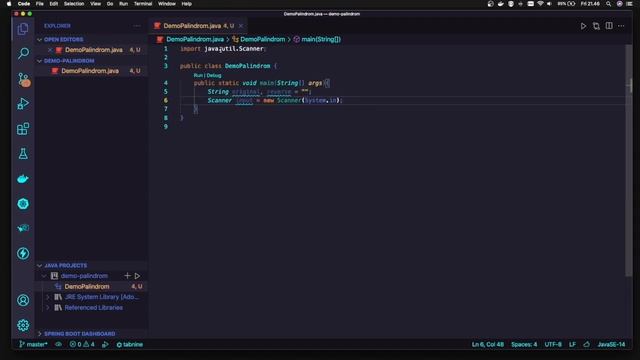Screen dimensions: 640x360
Task: Click the status bar icon next to tabnine
Action: click(x=105, y=344)
